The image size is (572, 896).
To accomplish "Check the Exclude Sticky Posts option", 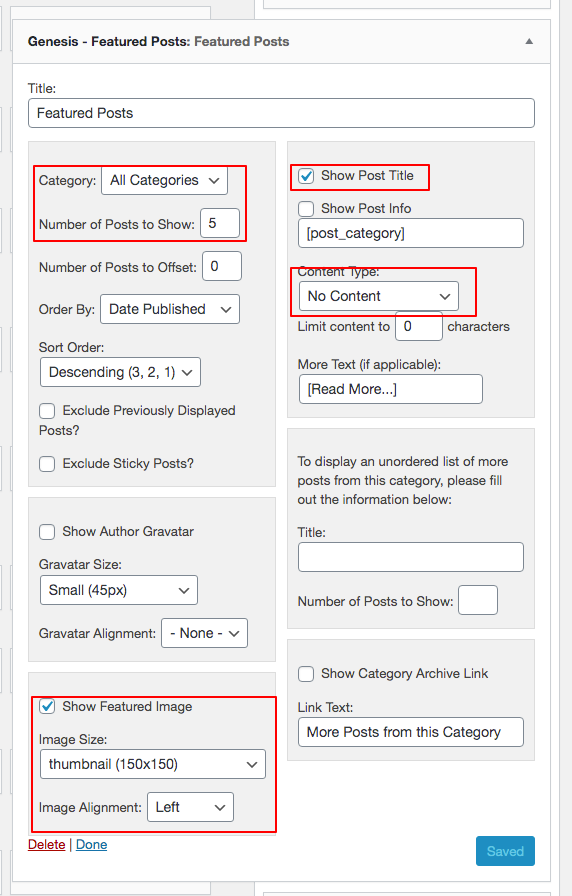I will (x=47, y=463).
